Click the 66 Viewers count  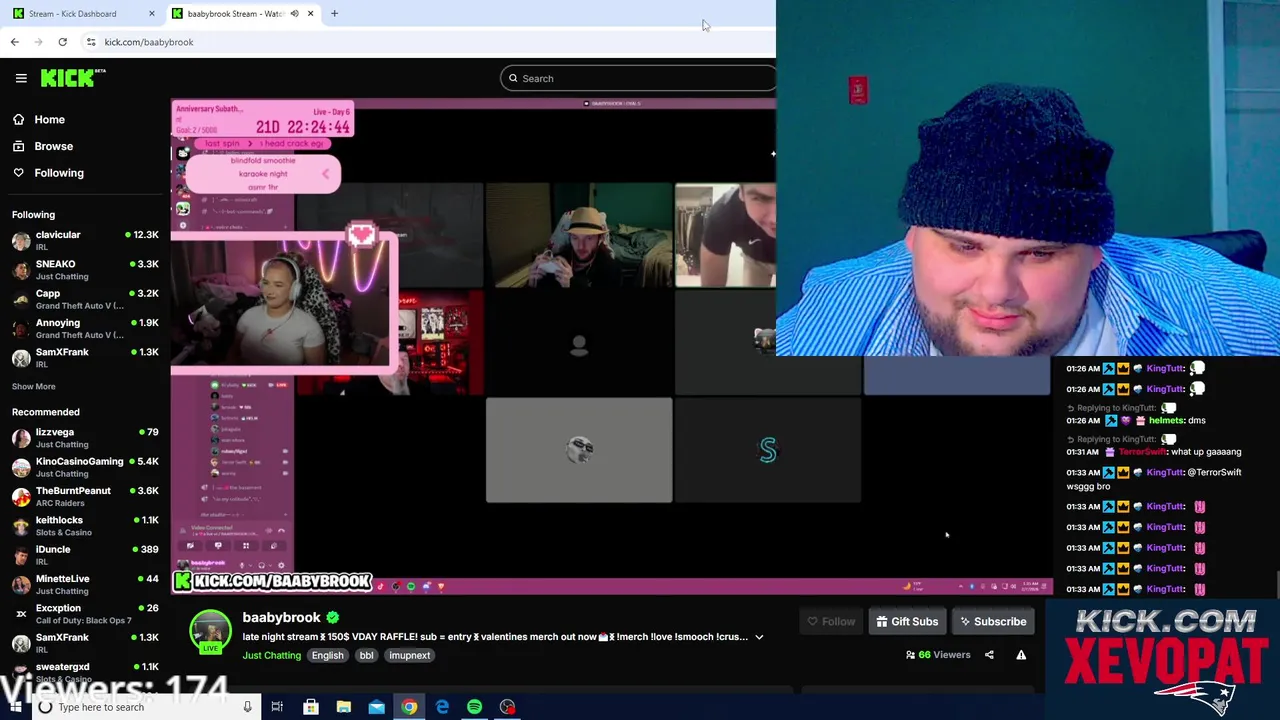coord(937,655)
